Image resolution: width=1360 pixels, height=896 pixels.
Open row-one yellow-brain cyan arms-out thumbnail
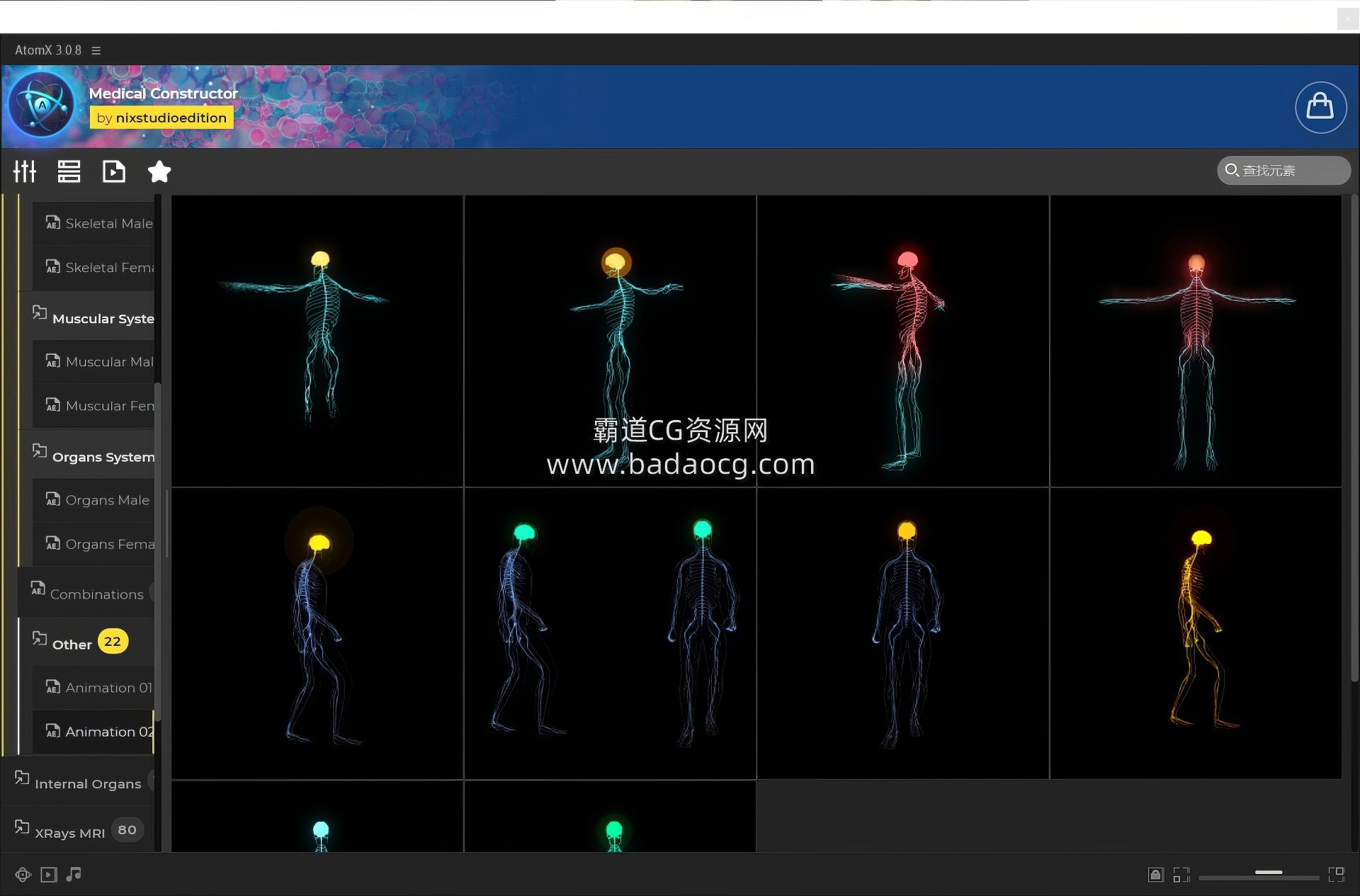click(317, 341)
